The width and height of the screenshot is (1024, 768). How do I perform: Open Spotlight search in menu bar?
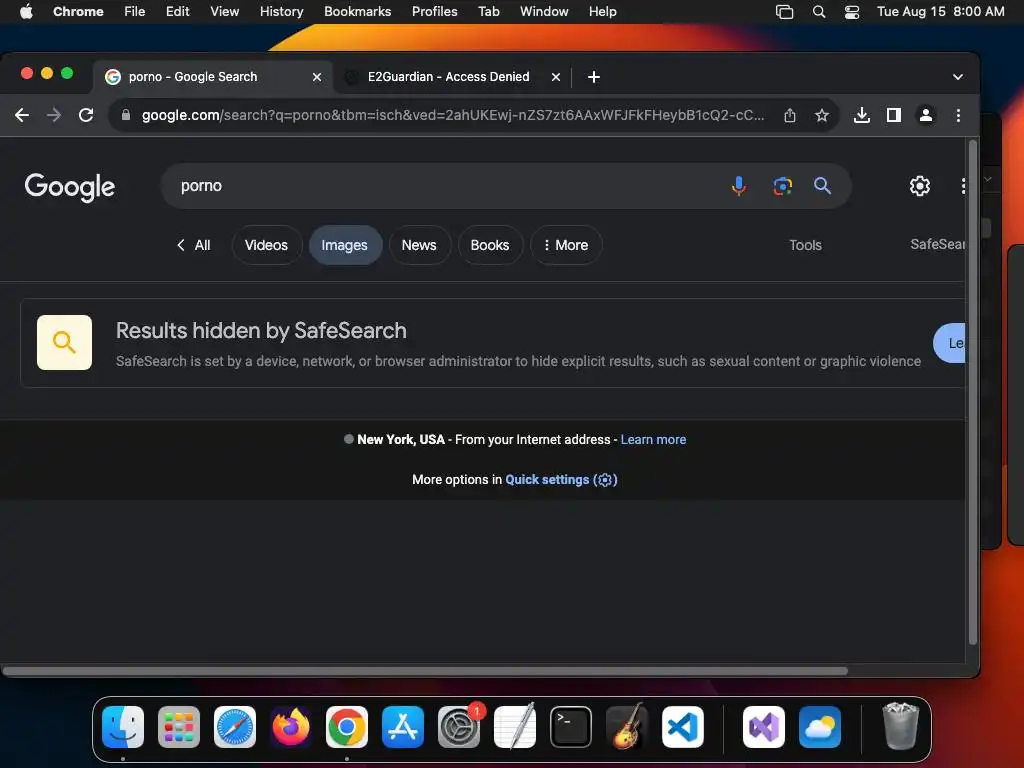point(818,12)
